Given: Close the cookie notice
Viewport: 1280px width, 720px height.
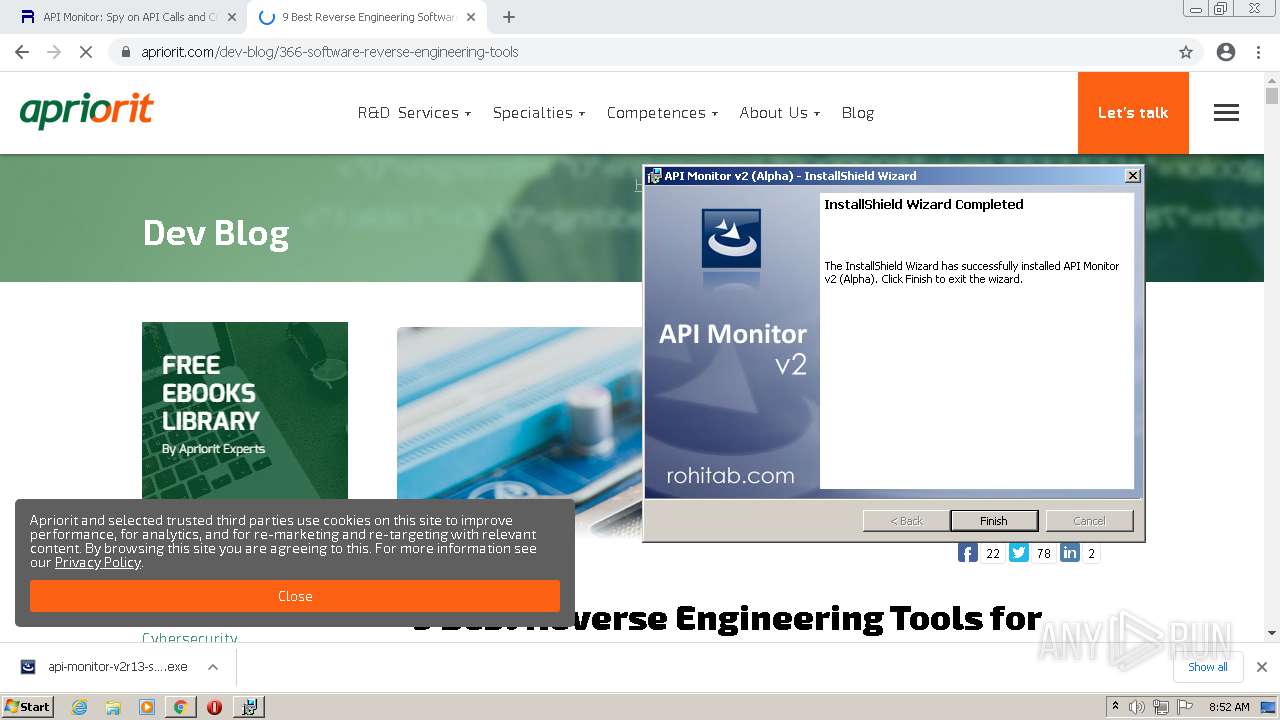Looking at the screenshot, I should pos(295,596).
